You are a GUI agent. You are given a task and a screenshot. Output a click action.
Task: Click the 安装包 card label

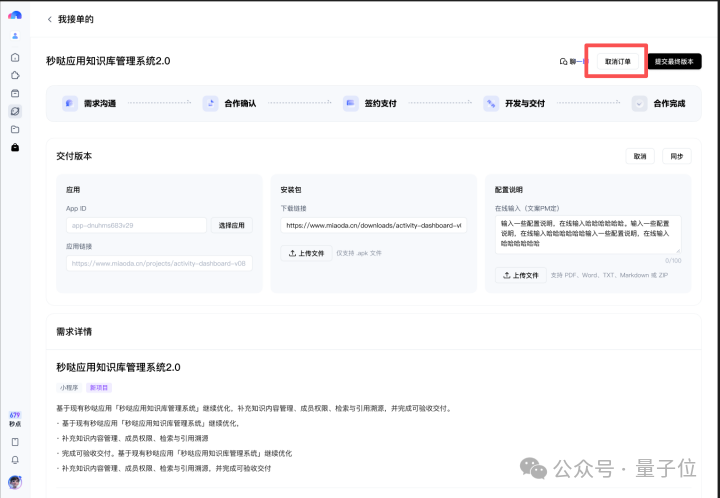(x=291, y=190)
